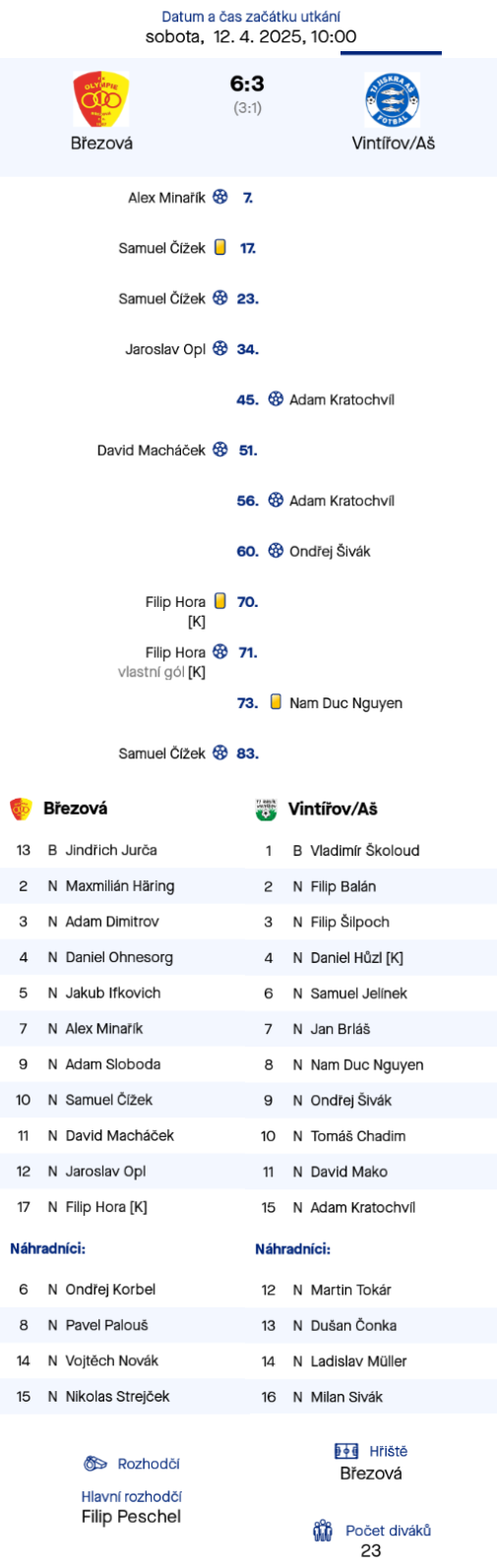This screenshot has height=1568, width=497.
Task: Click the pitch icon beside Hřiště
Action: [x=346, y=1451]
